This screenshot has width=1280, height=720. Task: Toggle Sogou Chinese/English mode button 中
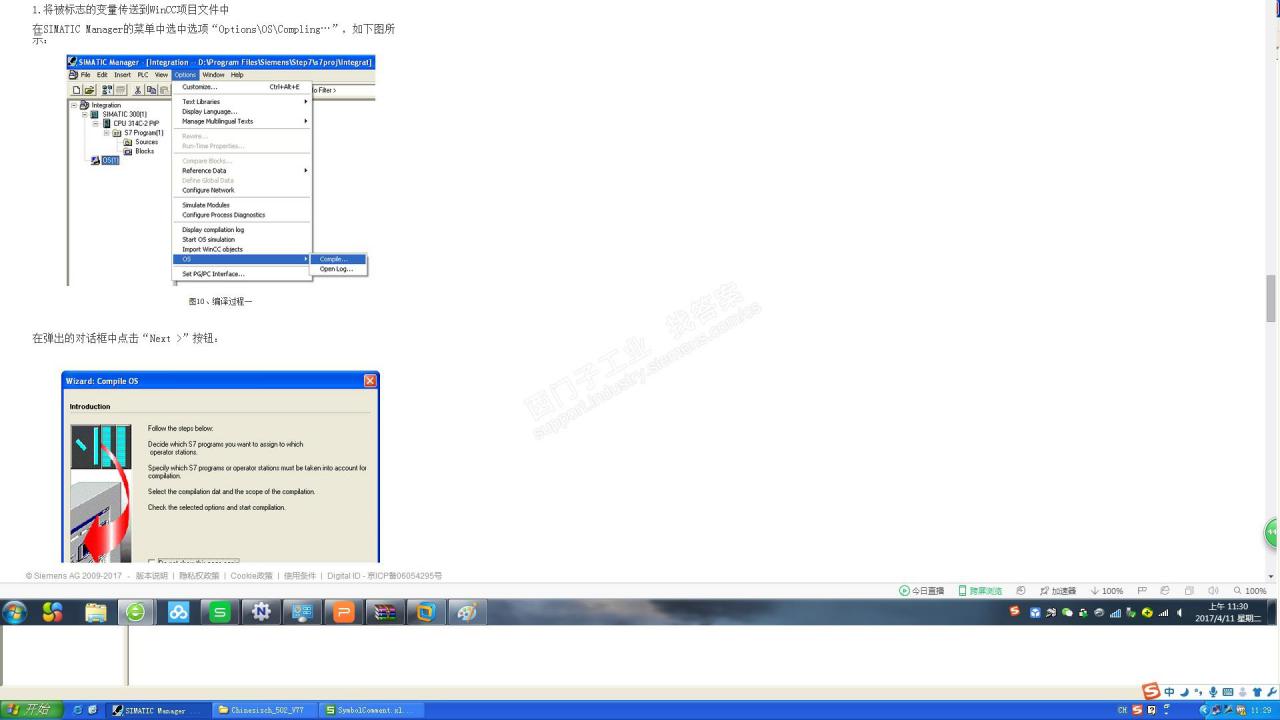coord(1169,692)
